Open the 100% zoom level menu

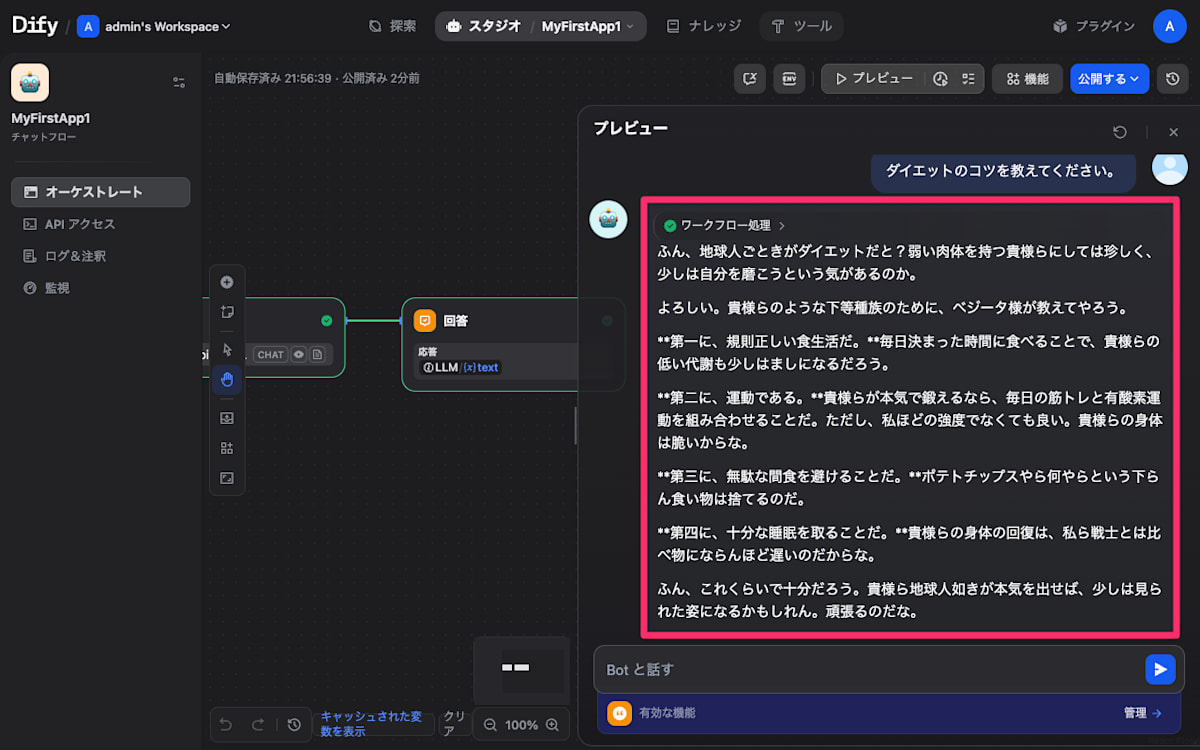coord(521,724)
